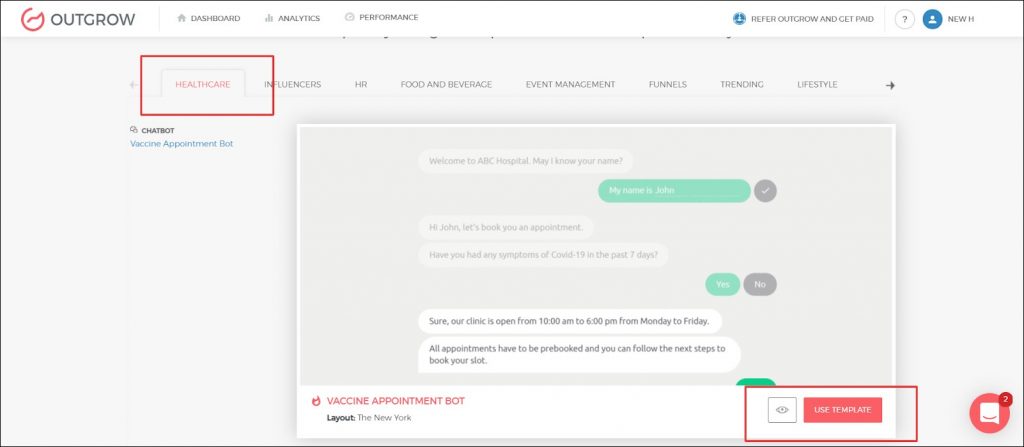Viewport: 1024px width, 447px height.
Task: Click the Outgrow logo icon
Action: pos(33,18)
